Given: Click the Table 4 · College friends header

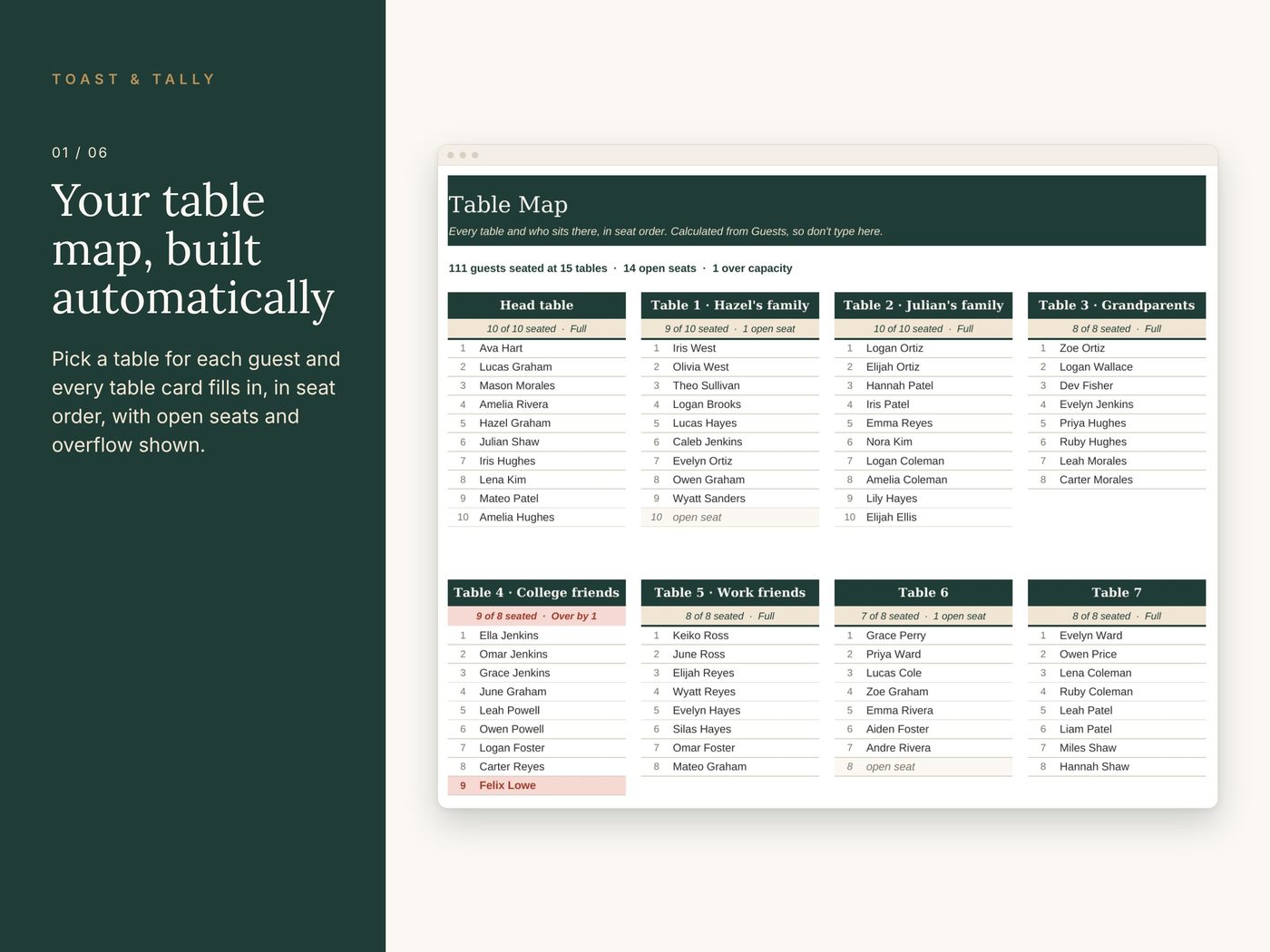Looking at the screenshot, I should click(x=536, y=593).
